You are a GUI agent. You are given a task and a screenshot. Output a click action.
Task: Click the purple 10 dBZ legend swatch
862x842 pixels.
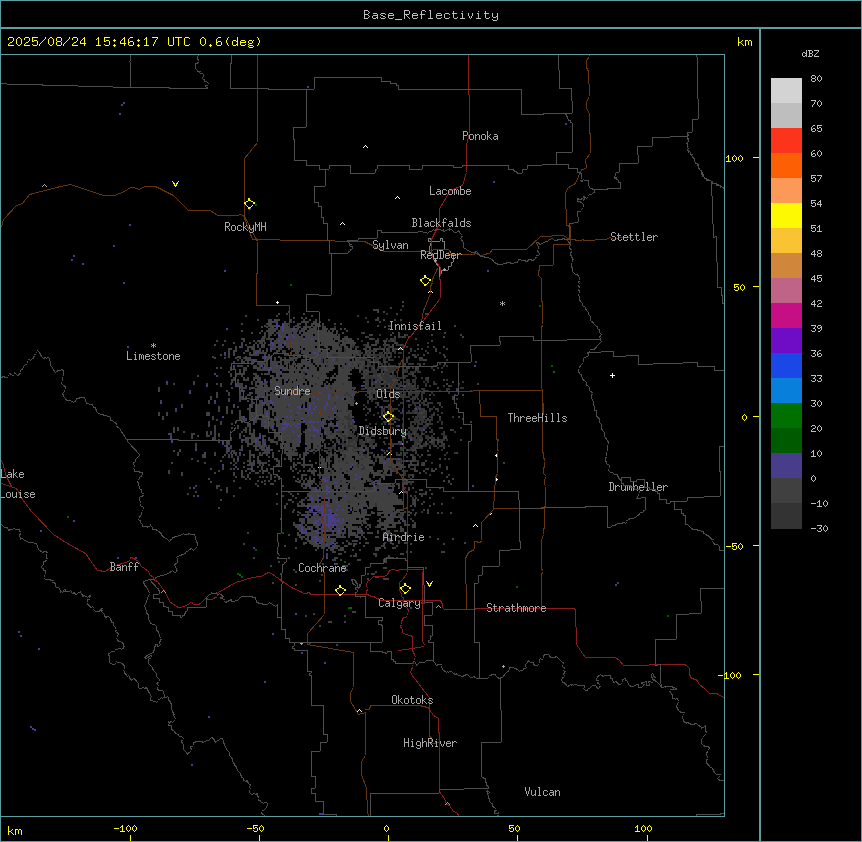pos(786,466)
